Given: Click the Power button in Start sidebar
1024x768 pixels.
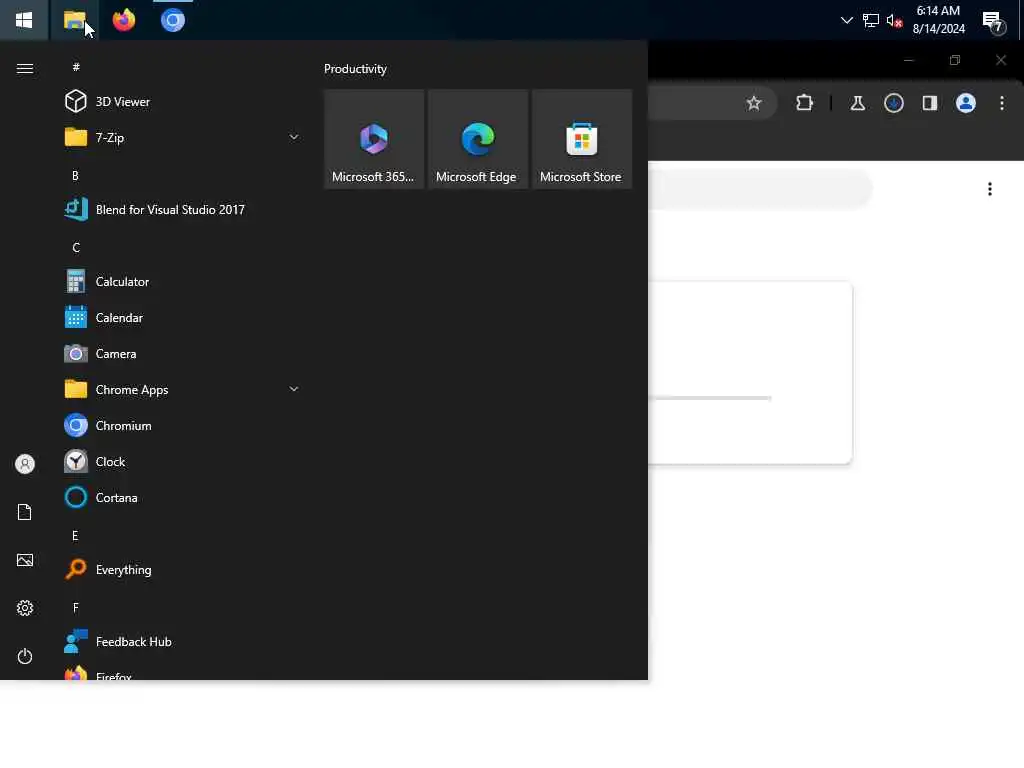Looking at the screenshot, I should tap(25, 656).
